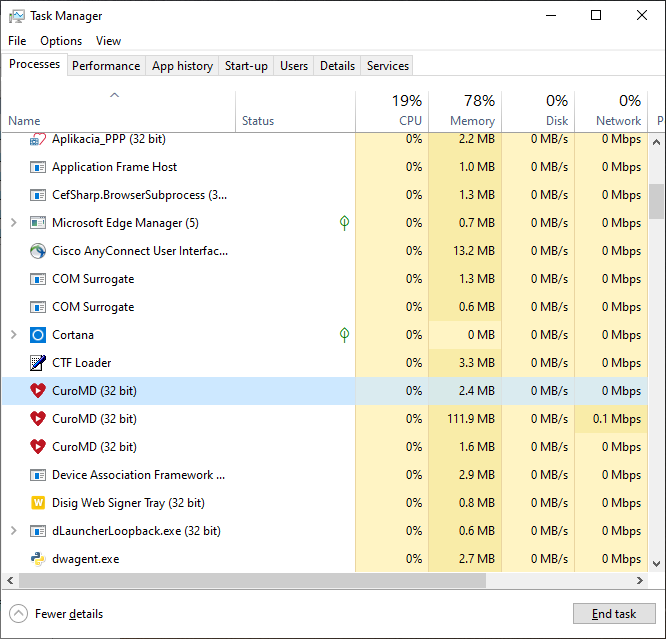Click the Cisco AnyConnect globe icon
Image resolution: width=666 pixels, height=639 pixels.
pos(38,251)
